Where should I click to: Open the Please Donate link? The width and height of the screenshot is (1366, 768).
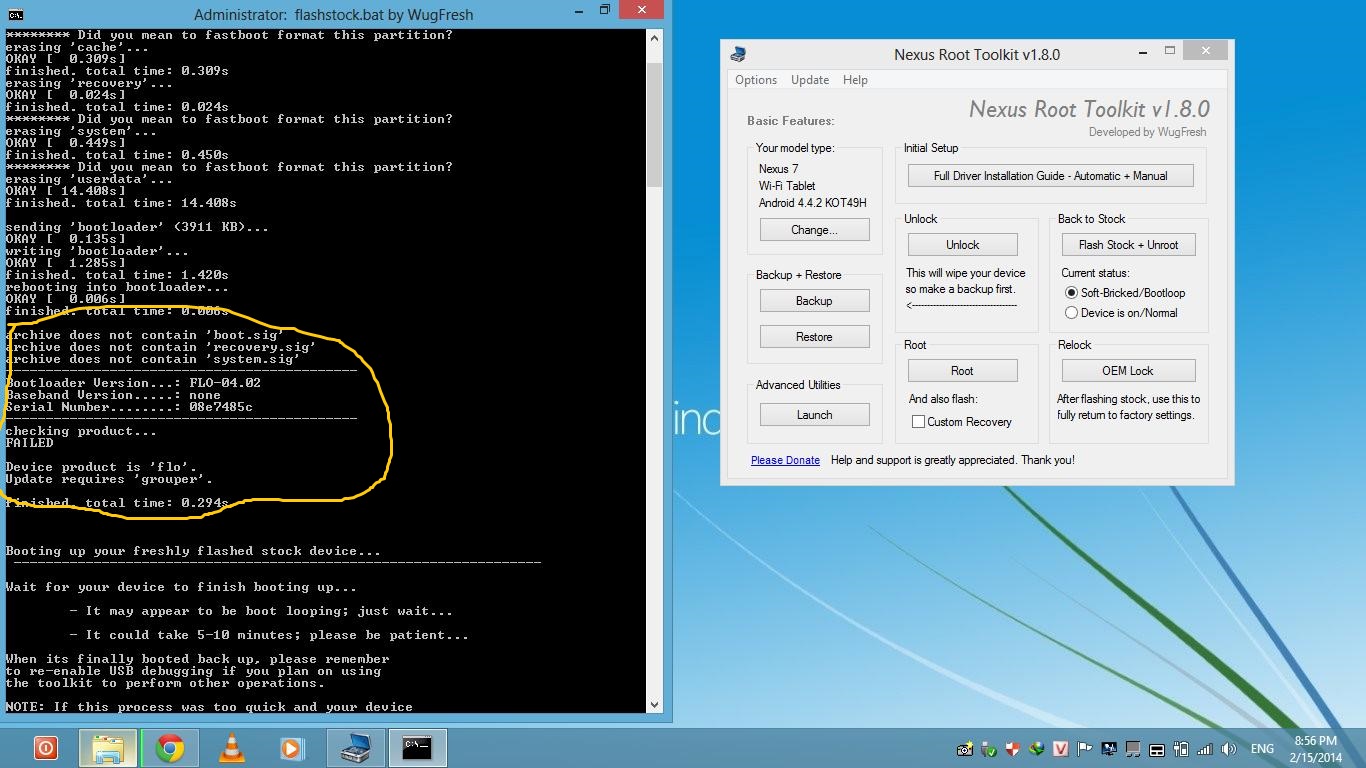pos(785,460)
